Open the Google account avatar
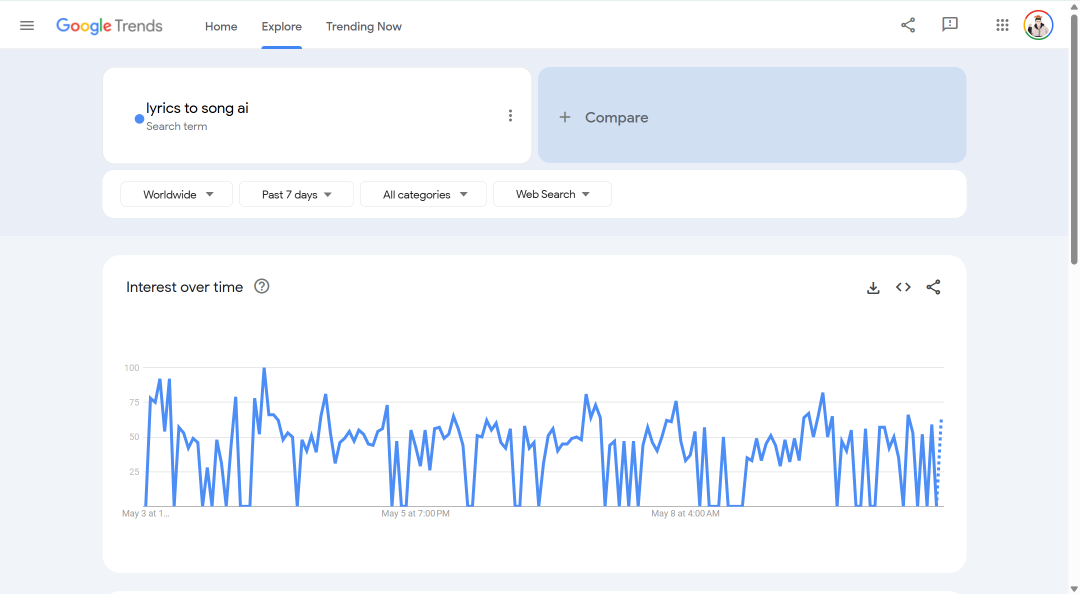This screenshot has width=1080, height=594. (1038, 25)
